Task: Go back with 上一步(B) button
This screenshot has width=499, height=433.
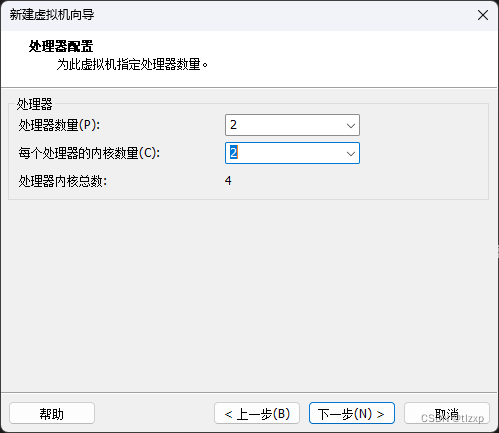Action: (257, 413)
